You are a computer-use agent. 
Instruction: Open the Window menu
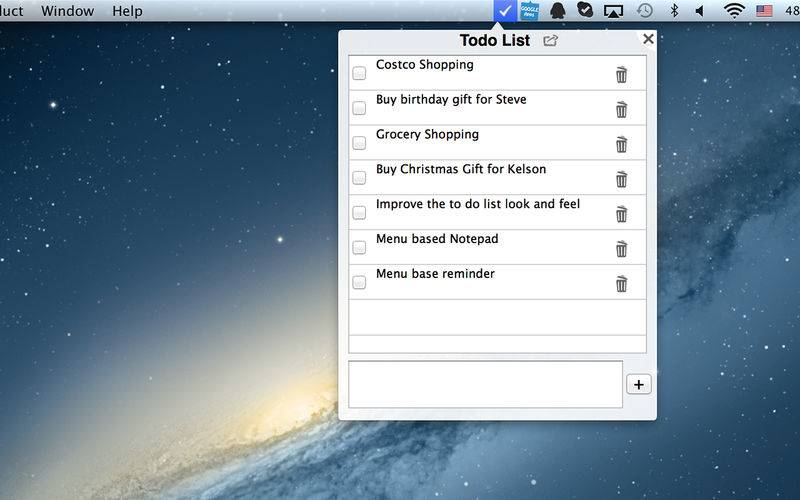[67, 11]
